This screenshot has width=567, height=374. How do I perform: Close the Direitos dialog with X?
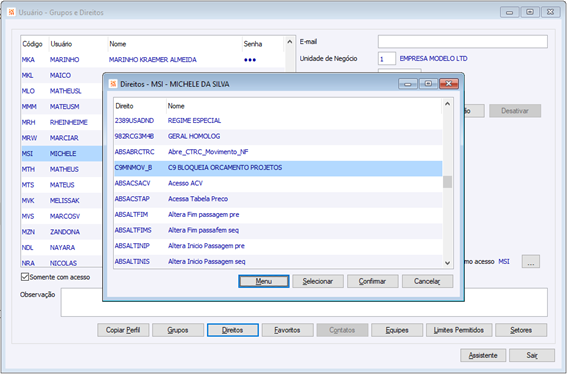pos(449,84)
